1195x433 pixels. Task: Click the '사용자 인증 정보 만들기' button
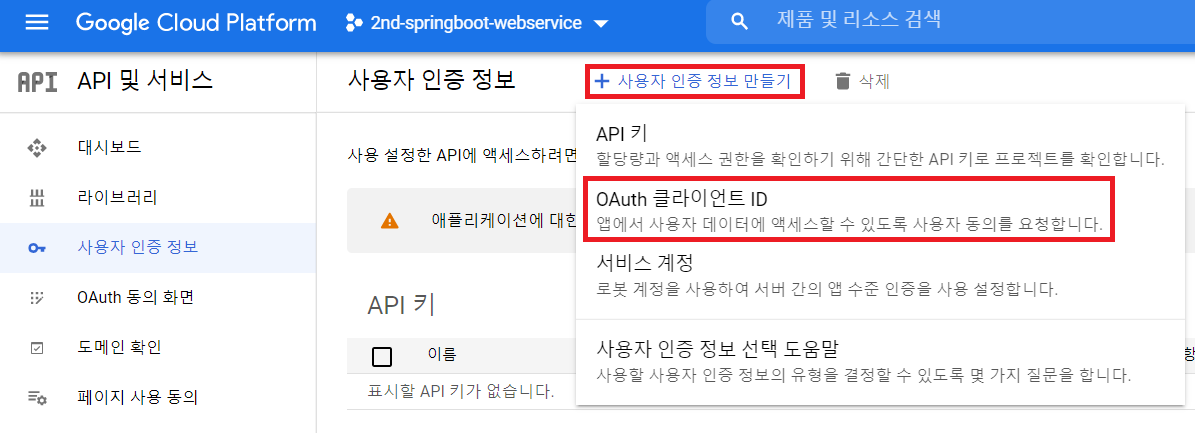pyautogui.click(x=694, y=81)
